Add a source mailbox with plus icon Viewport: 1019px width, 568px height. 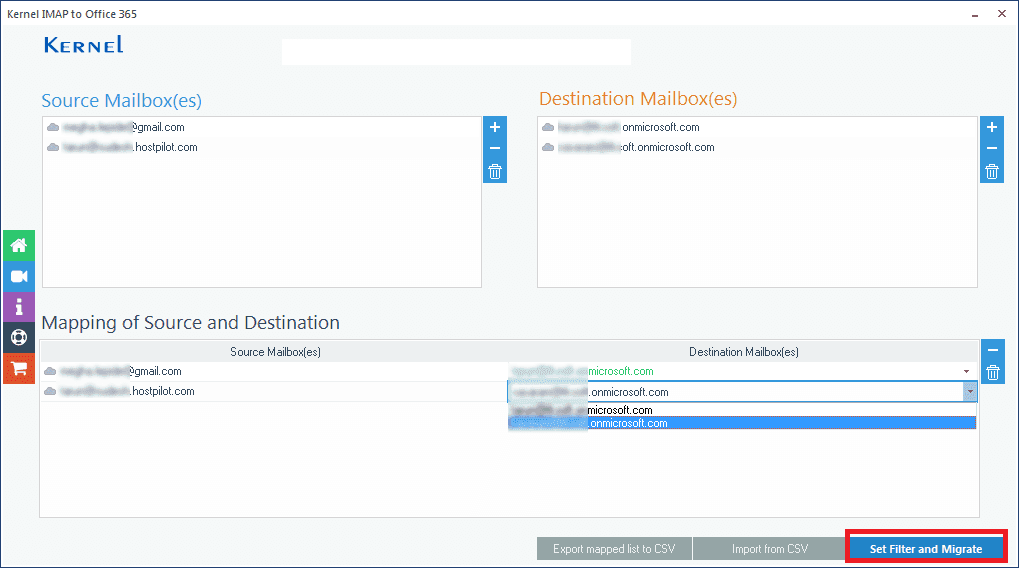tap(495, 127)
